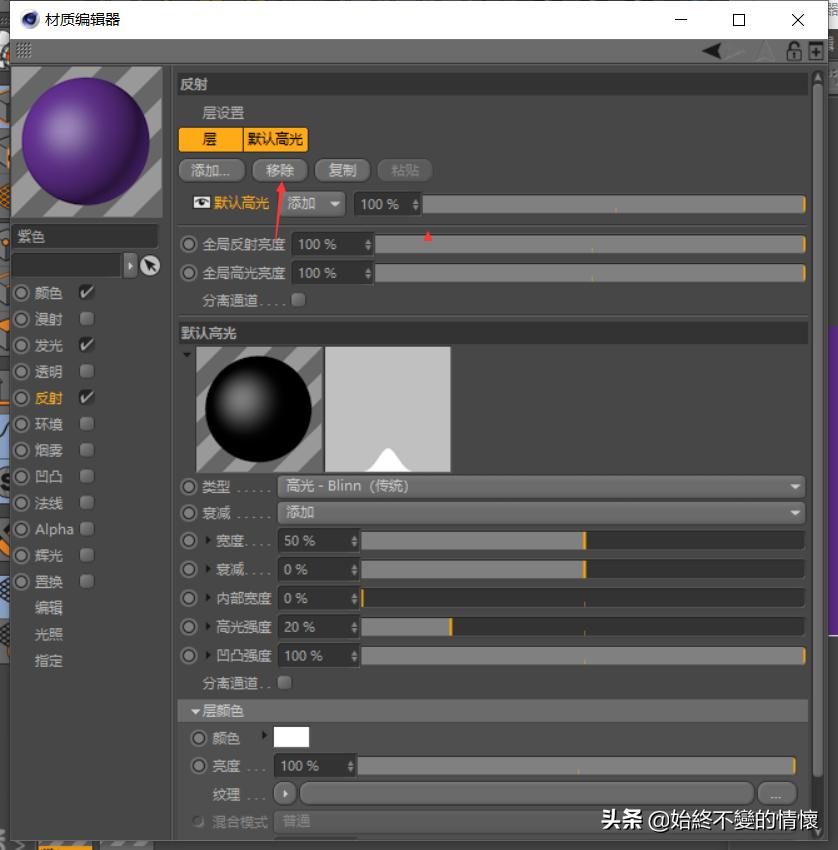Viewport: 838px width, 850px height.
Task: Click the plus icon beside the lock icon
Action: pos(816,52)
